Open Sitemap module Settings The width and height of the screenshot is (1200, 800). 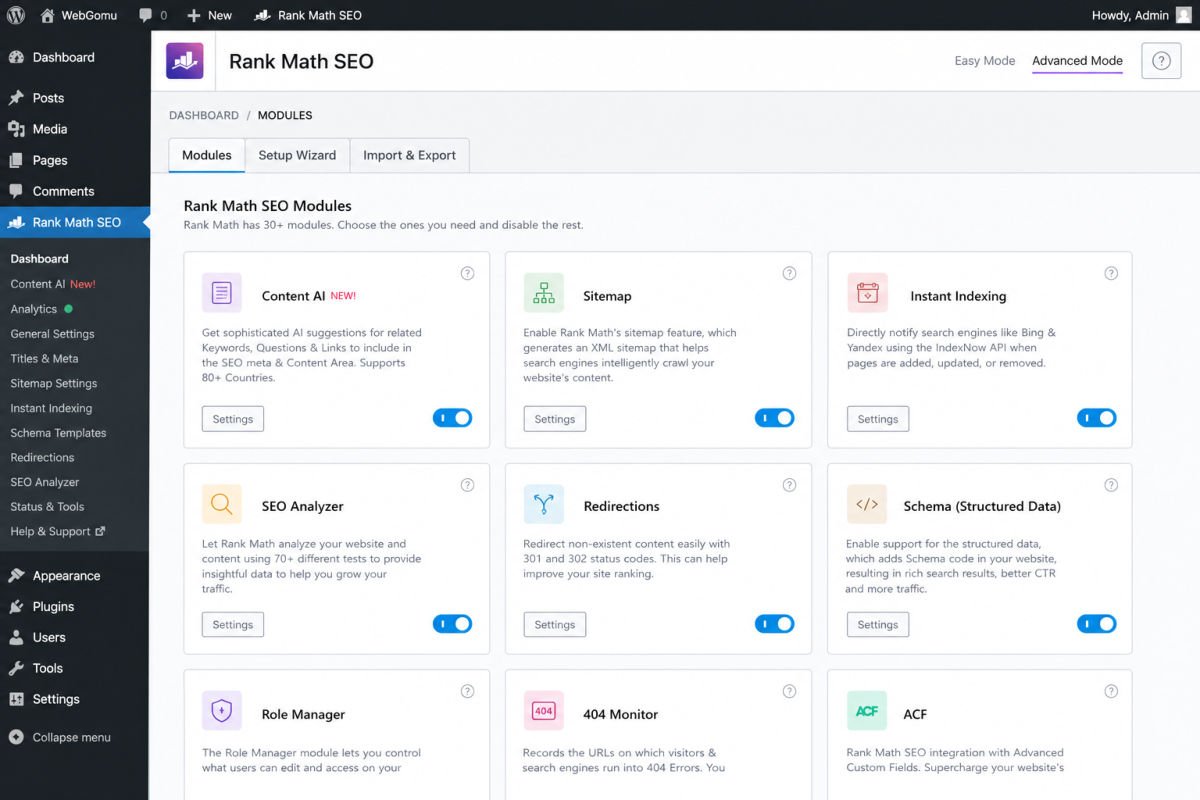coord(555,419)
